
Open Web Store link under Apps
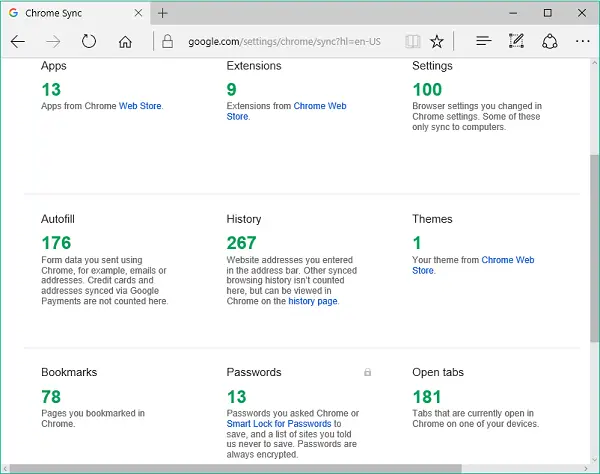click(x=139, y=106)
